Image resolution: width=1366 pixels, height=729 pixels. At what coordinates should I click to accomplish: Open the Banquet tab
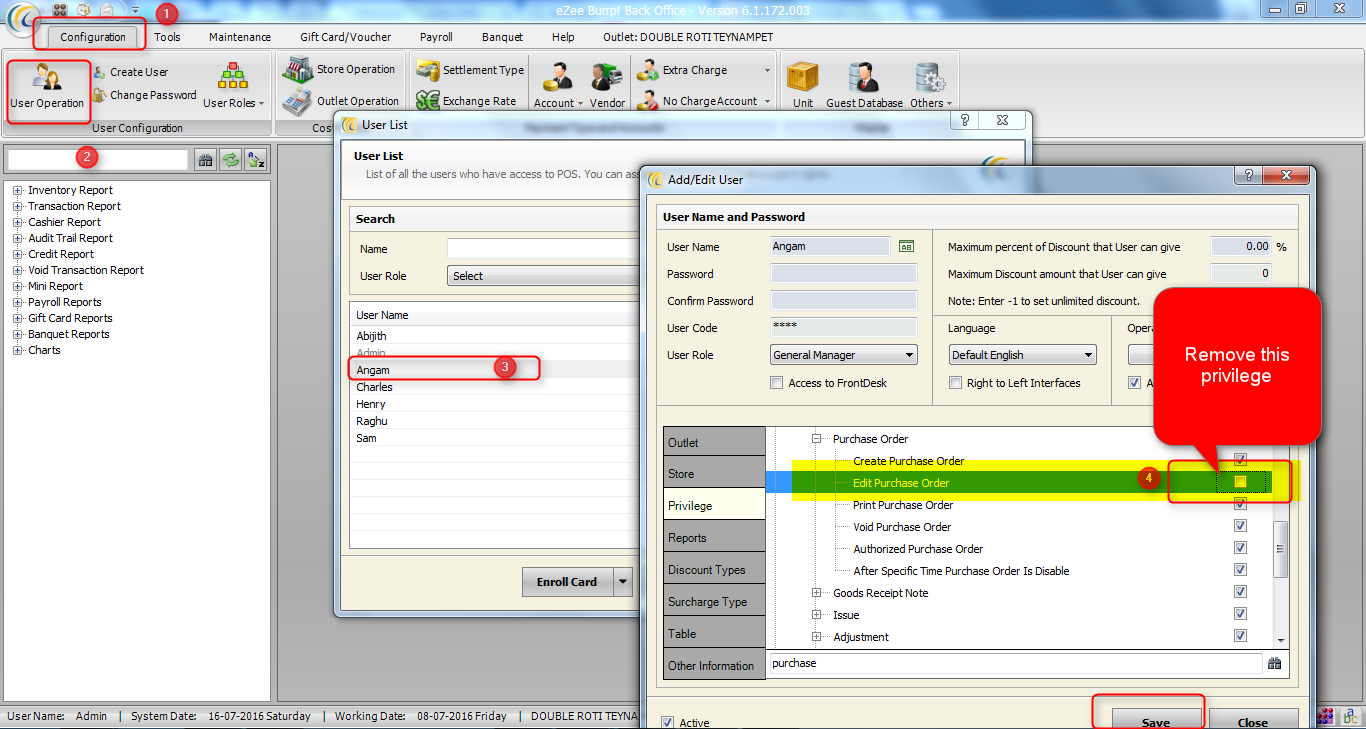[x=502, y=37]
